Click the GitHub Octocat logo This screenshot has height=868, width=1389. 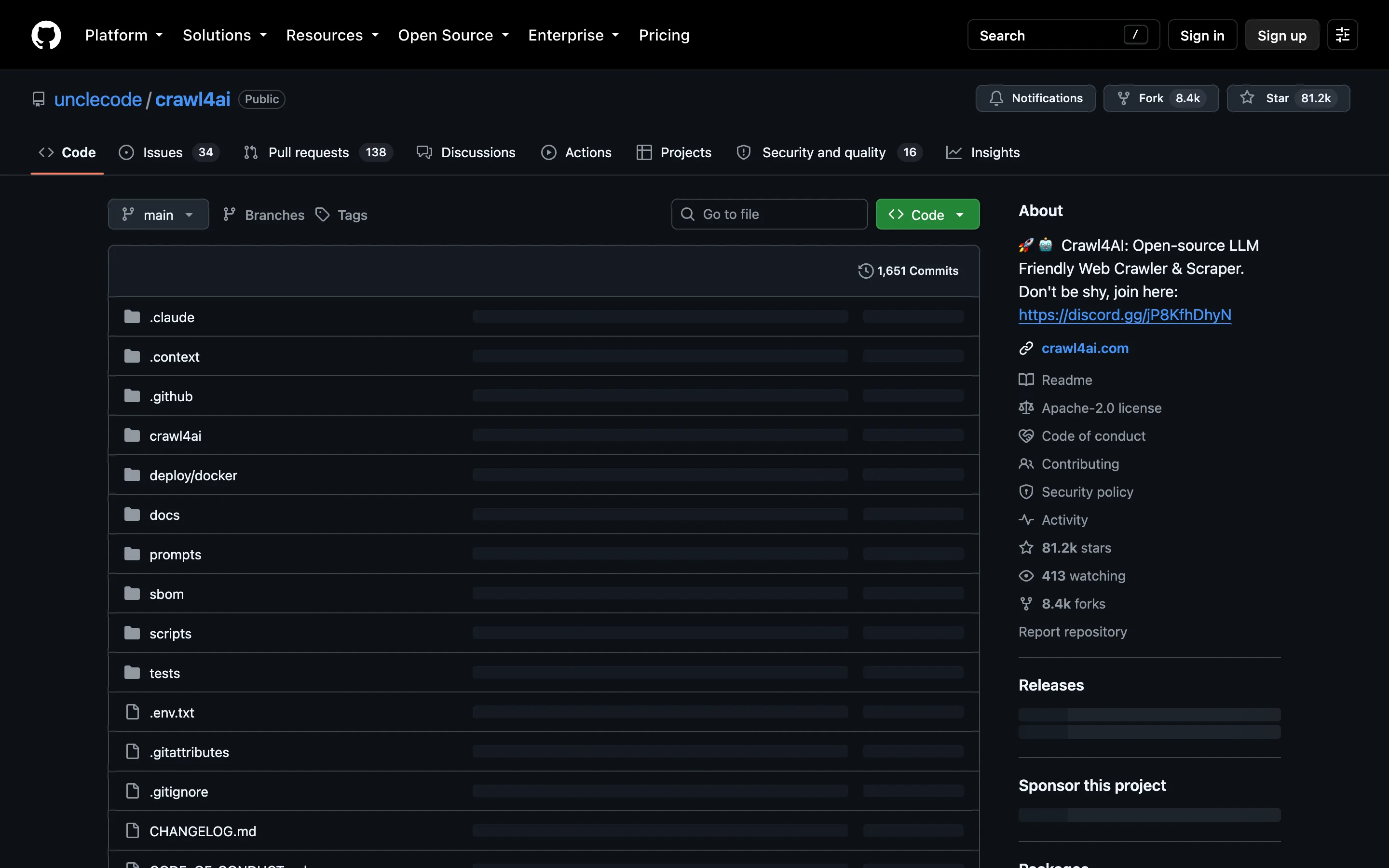point(46,35)
